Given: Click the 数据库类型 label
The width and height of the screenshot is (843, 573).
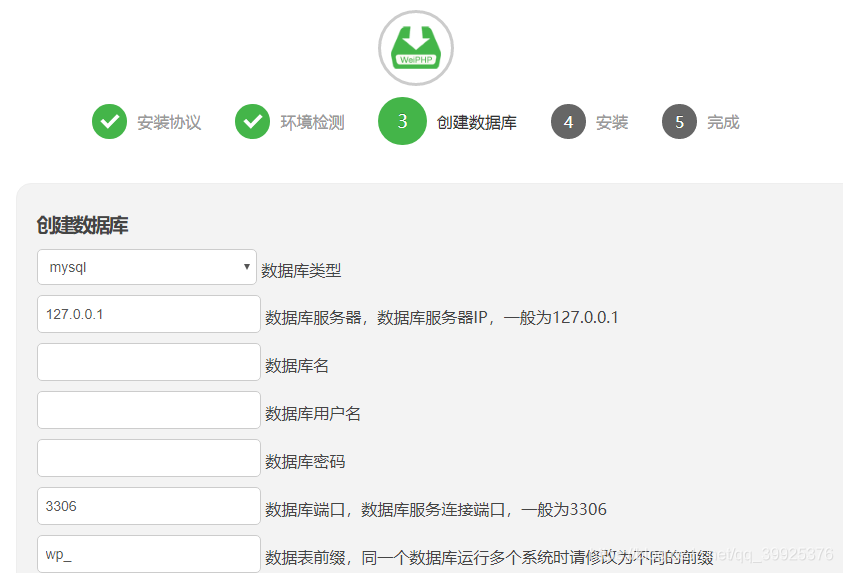Looking at the screenshot, I should coord(301,270).
